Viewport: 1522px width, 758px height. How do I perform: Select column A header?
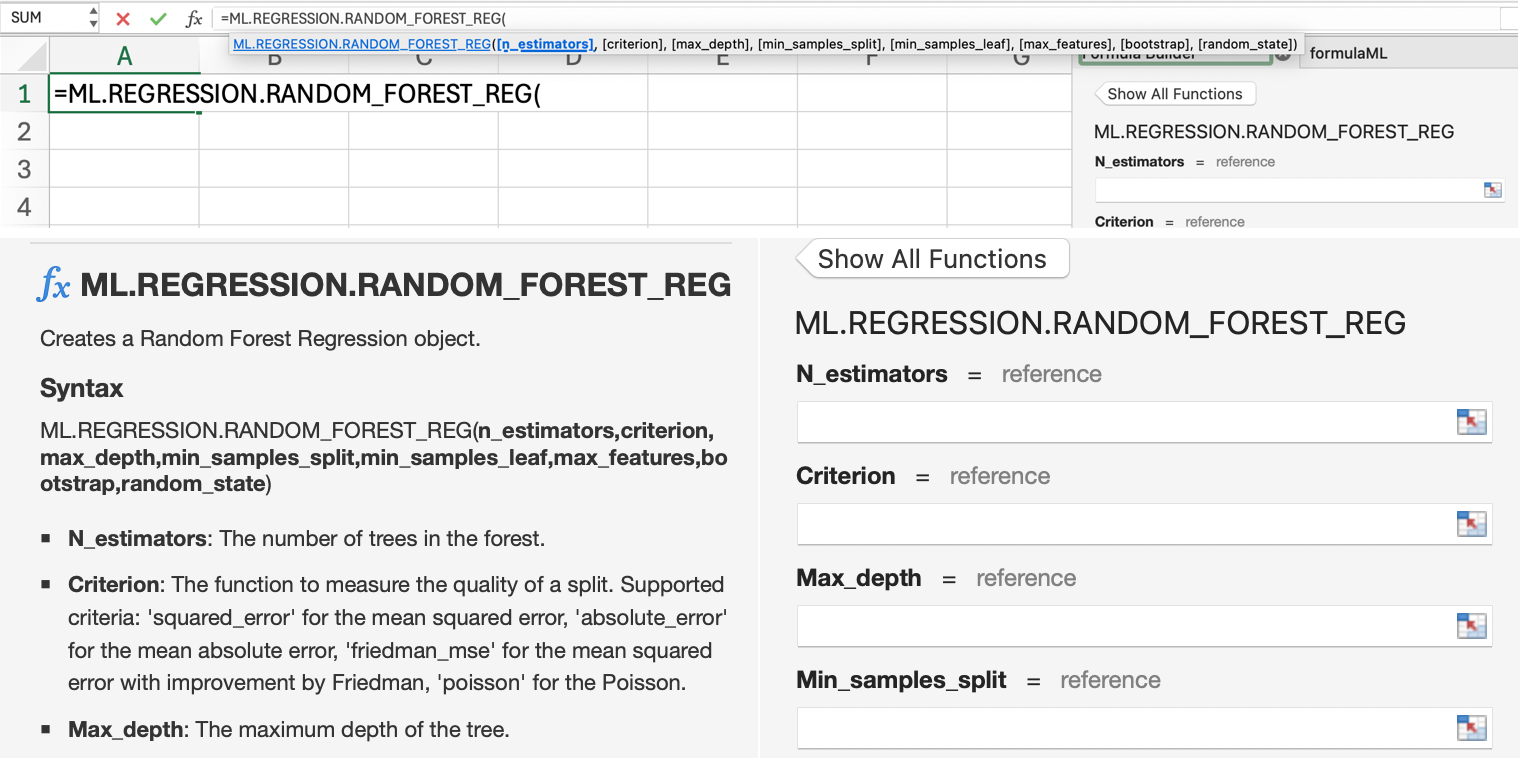(124, 57)
